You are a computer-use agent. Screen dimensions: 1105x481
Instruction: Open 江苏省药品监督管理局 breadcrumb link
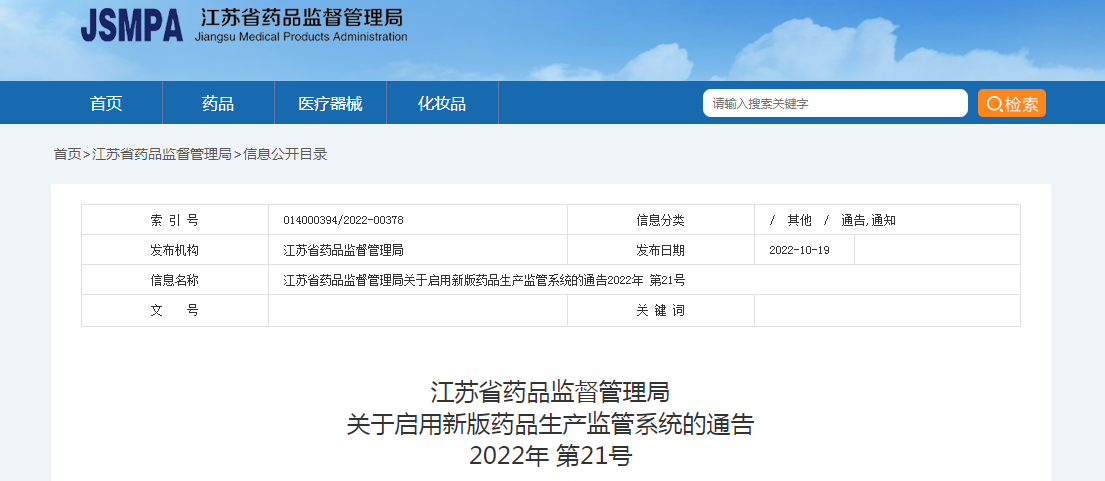pos(162,154)
